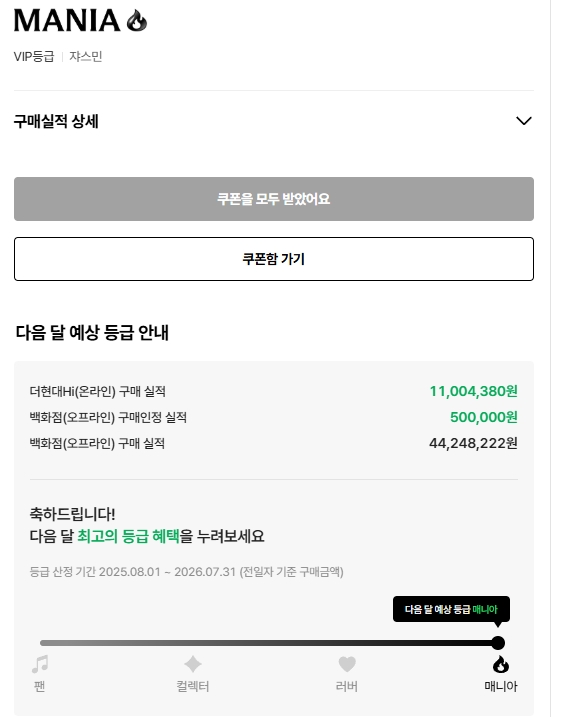The height and width of the screenshot is (717, 563).
Task: Click the 11,004,380원 online purchase amount
Action: [473, 391]
